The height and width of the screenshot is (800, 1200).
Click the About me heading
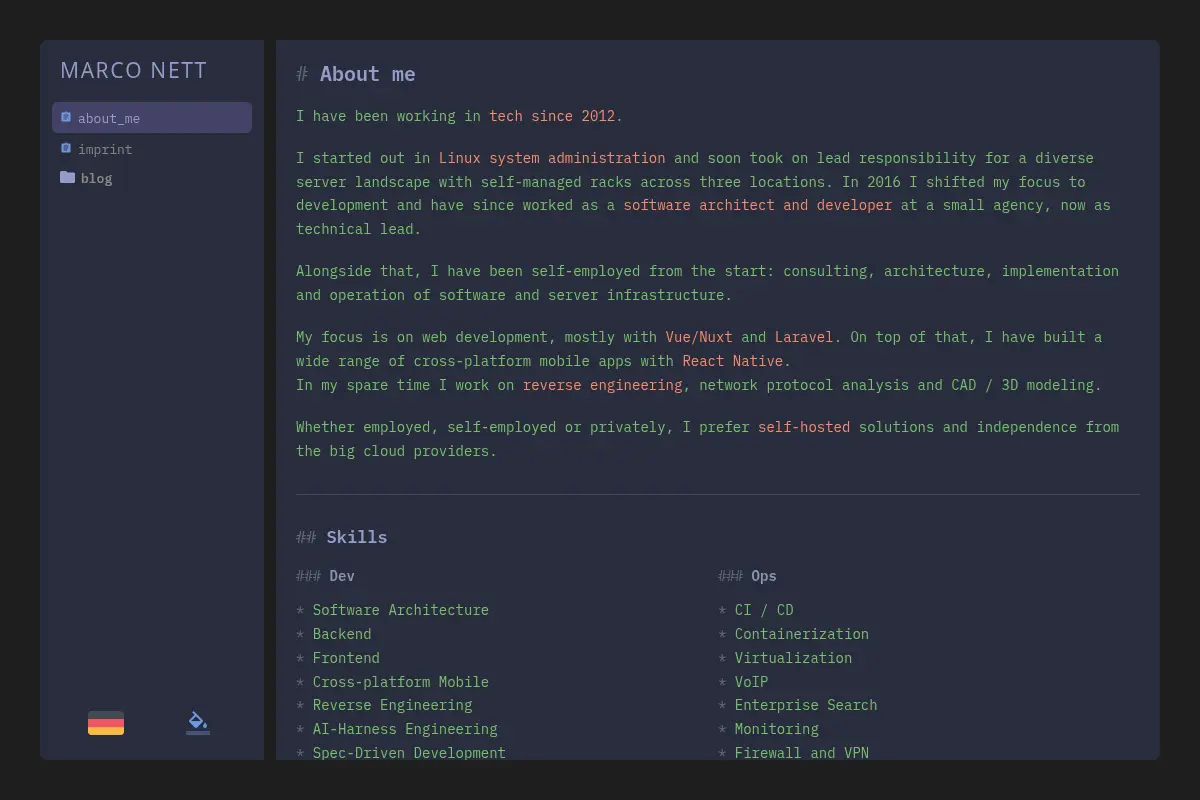[x=367, y=74]
